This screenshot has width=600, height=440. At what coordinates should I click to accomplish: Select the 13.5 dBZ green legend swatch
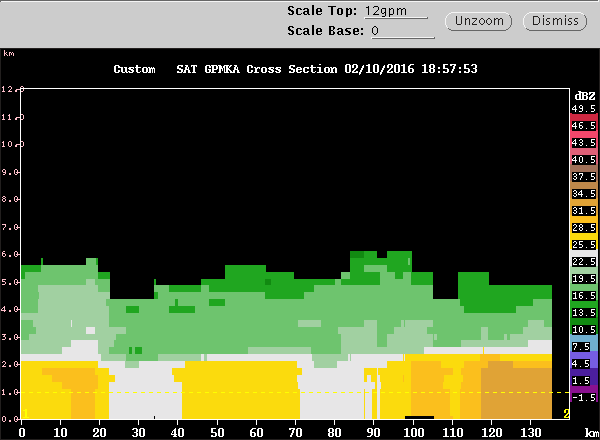pyautogui.click(x=583, y=312)
